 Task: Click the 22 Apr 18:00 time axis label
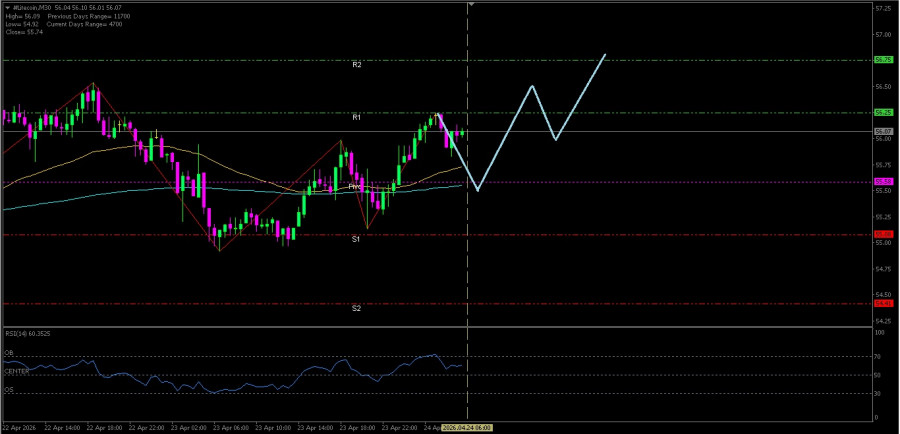tap(102, 428)
